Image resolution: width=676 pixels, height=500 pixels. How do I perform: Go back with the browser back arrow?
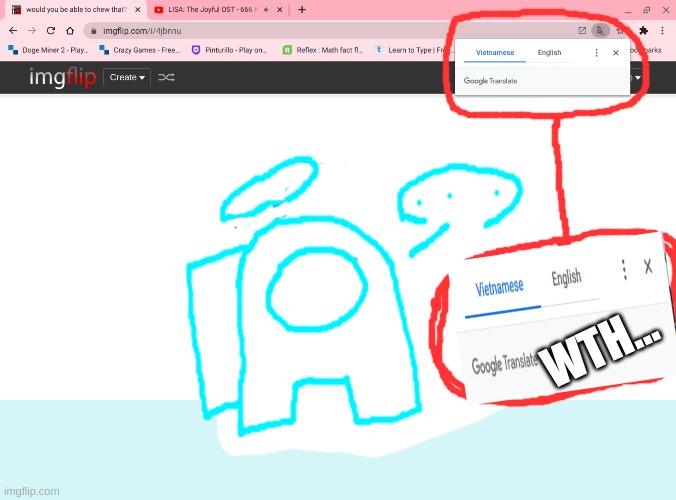pyautogui.click(x=13, y=31)
